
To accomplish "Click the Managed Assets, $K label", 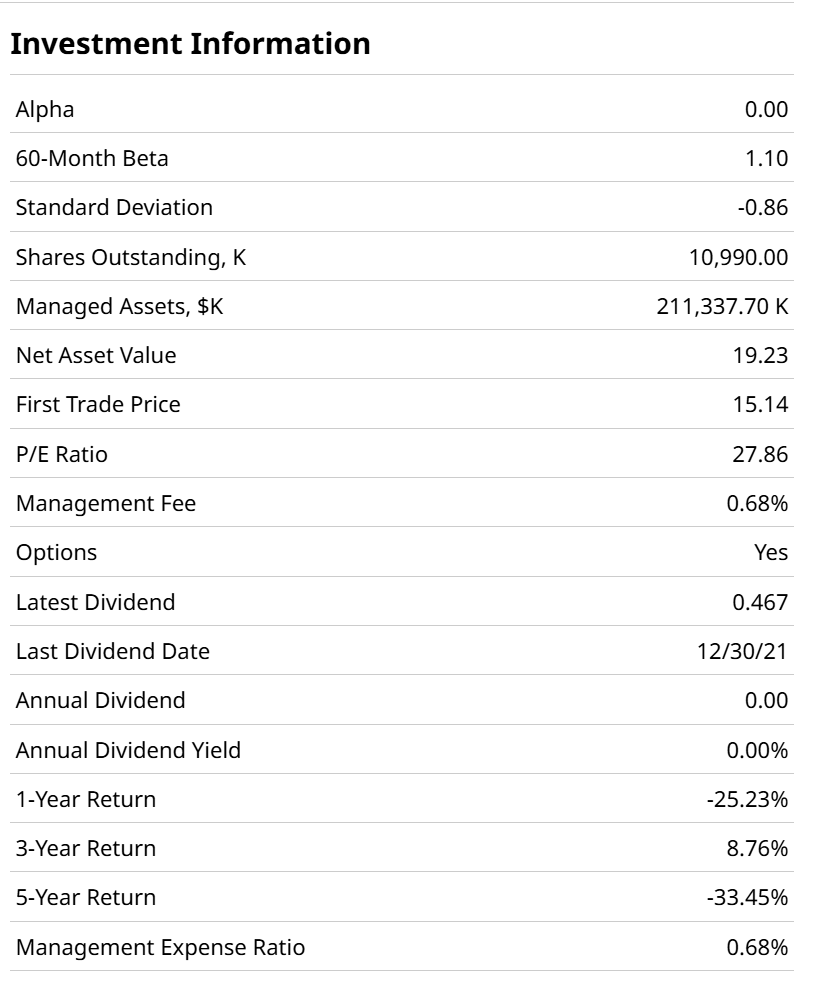I will (x=120, y=307).
